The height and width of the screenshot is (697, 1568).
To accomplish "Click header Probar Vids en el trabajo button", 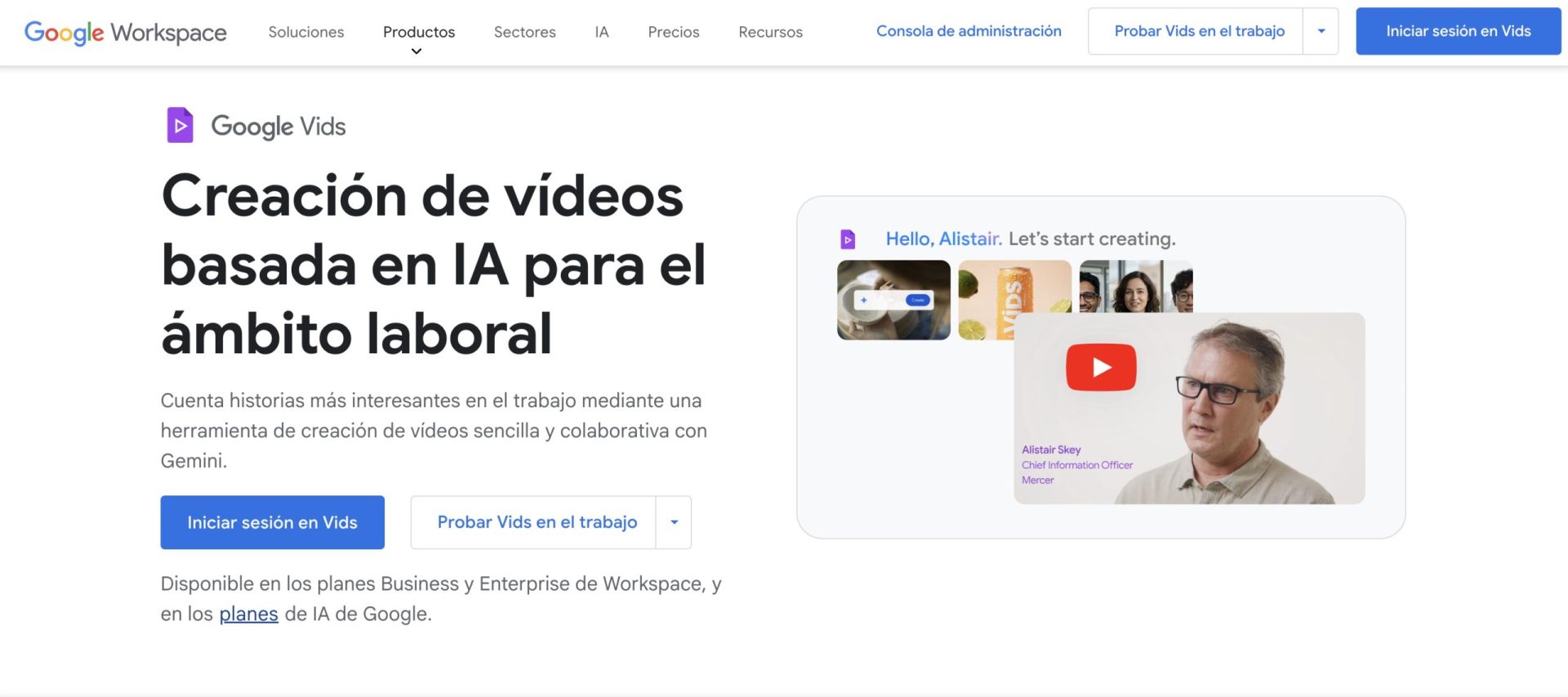I will coord(1196,31).
